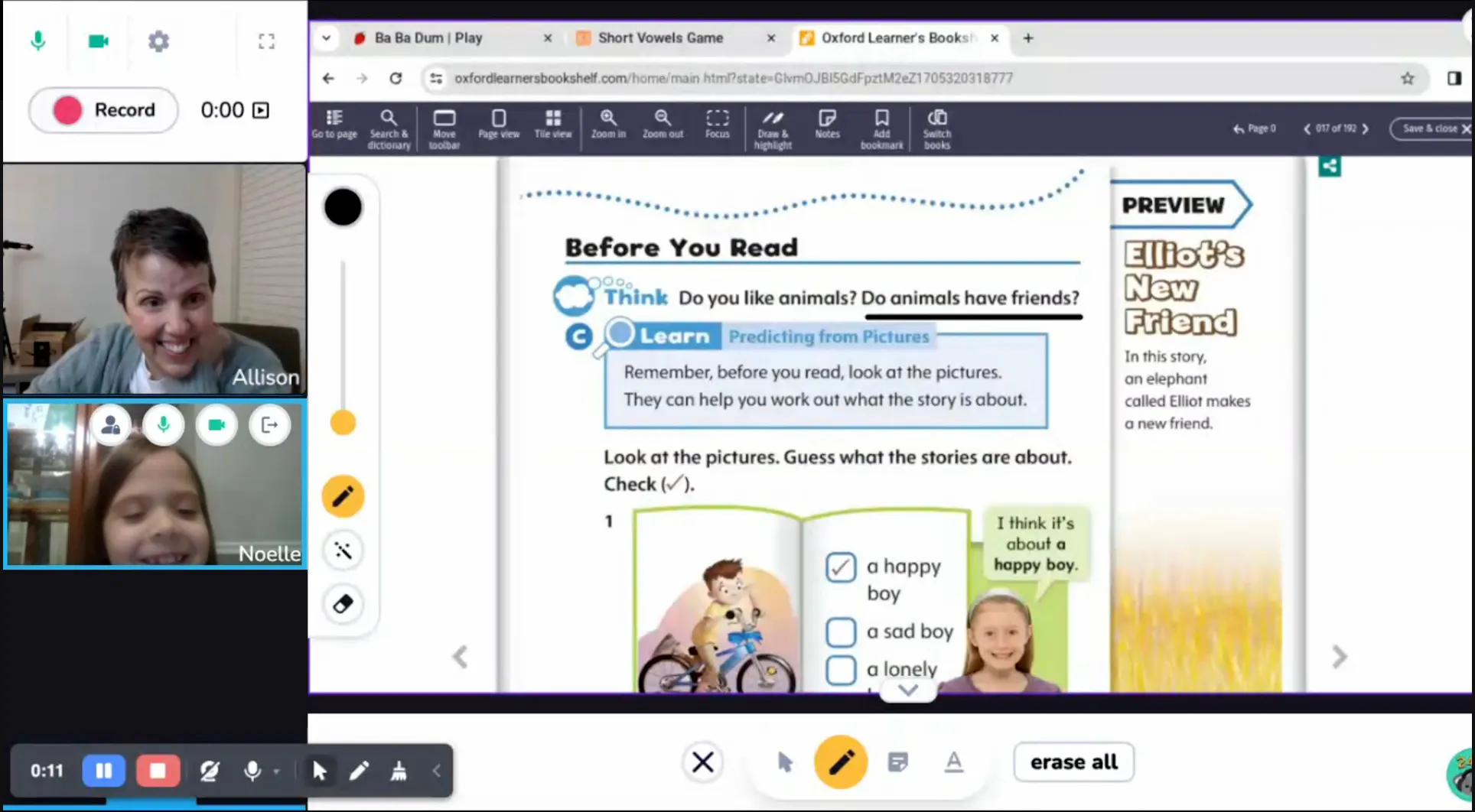
Task: Click the highlighter icon in the recording toolbar
Action: pos(399,771)
